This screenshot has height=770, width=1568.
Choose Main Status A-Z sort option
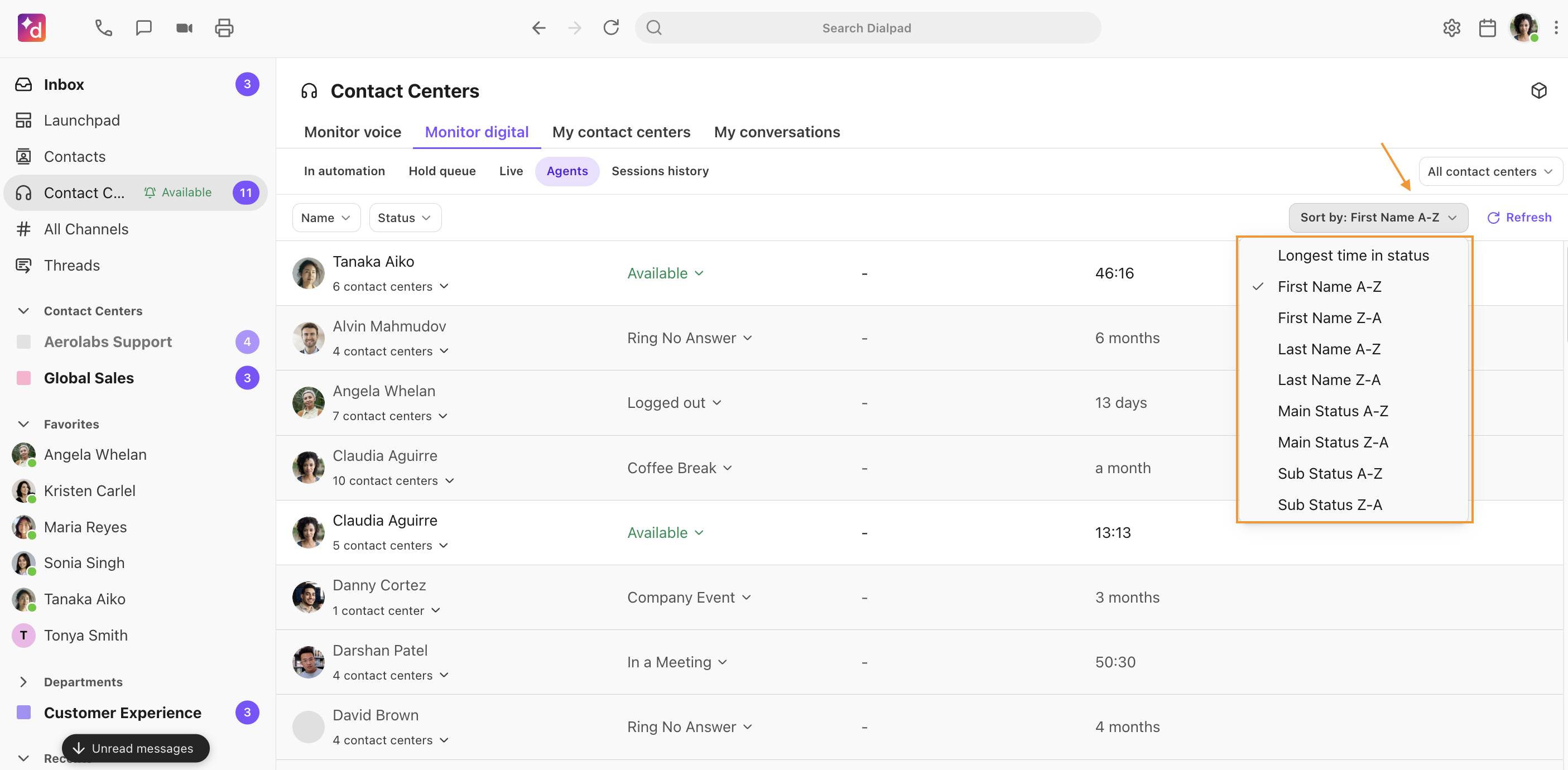tap(1354, 411)
